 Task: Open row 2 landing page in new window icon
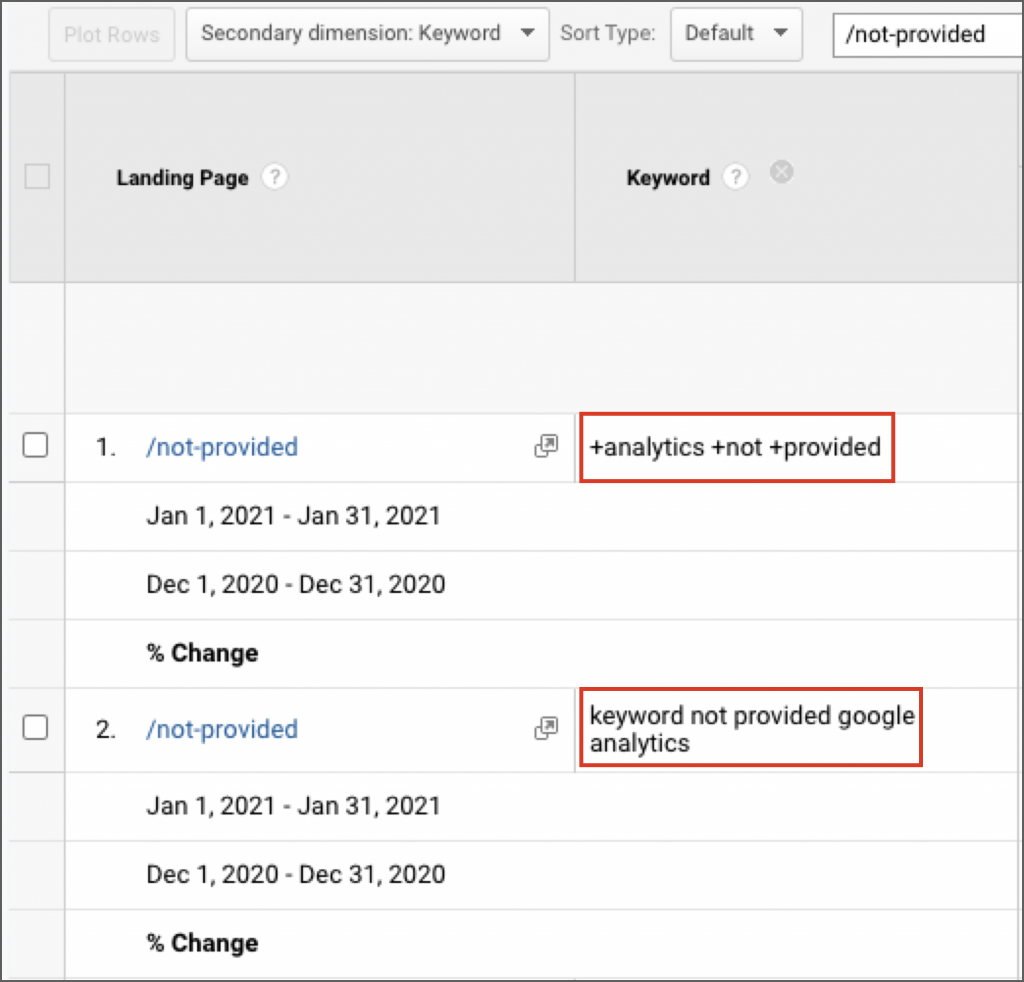(x=547, y=728)
